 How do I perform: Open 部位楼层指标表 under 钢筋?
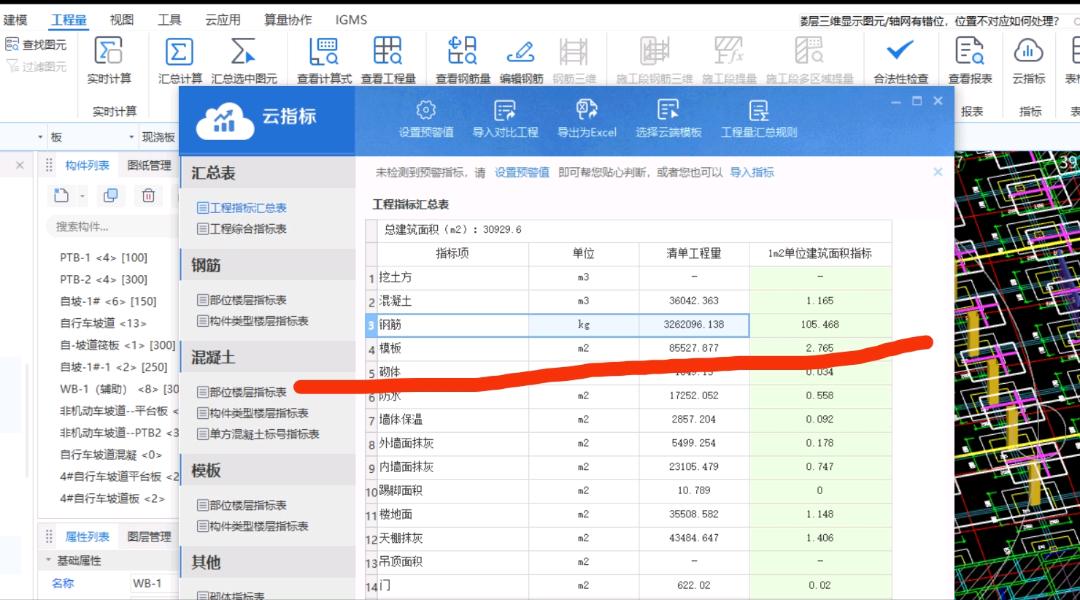pos(242,300)
